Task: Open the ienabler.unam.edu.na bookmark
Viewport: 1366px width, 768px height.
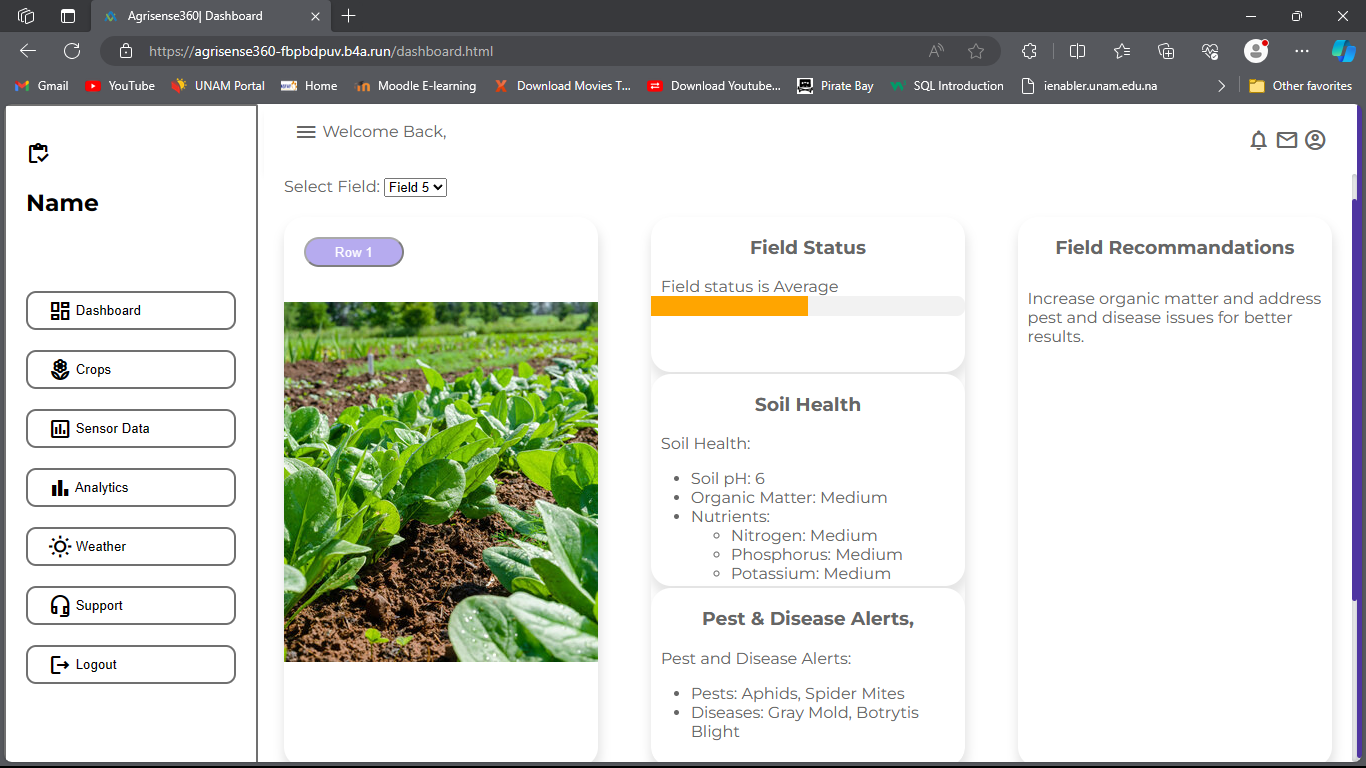Action: click(1089, 86)
